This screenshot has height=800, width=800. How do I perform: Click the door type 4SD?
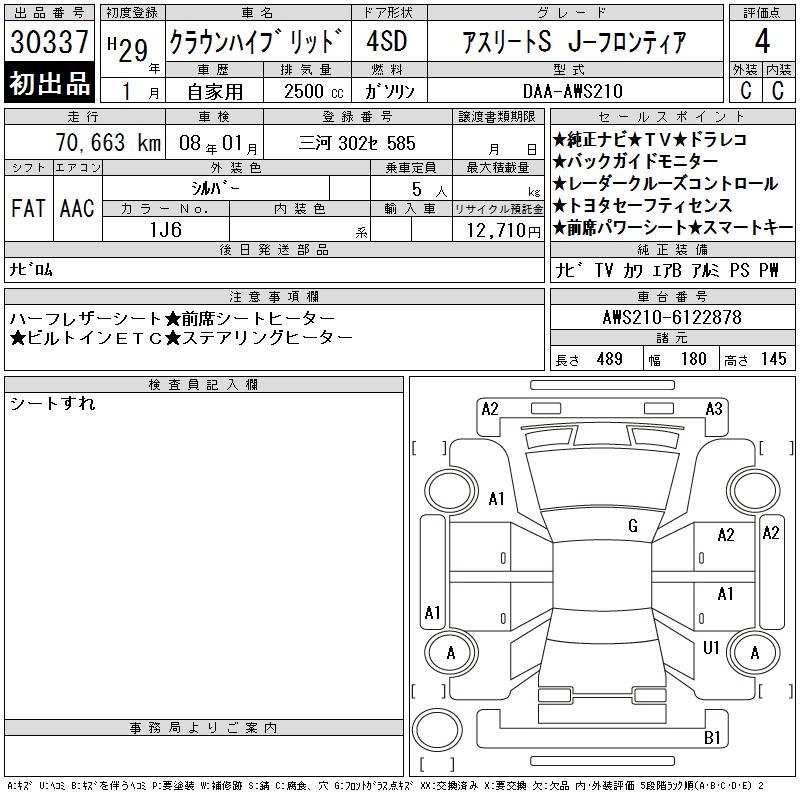387,41
